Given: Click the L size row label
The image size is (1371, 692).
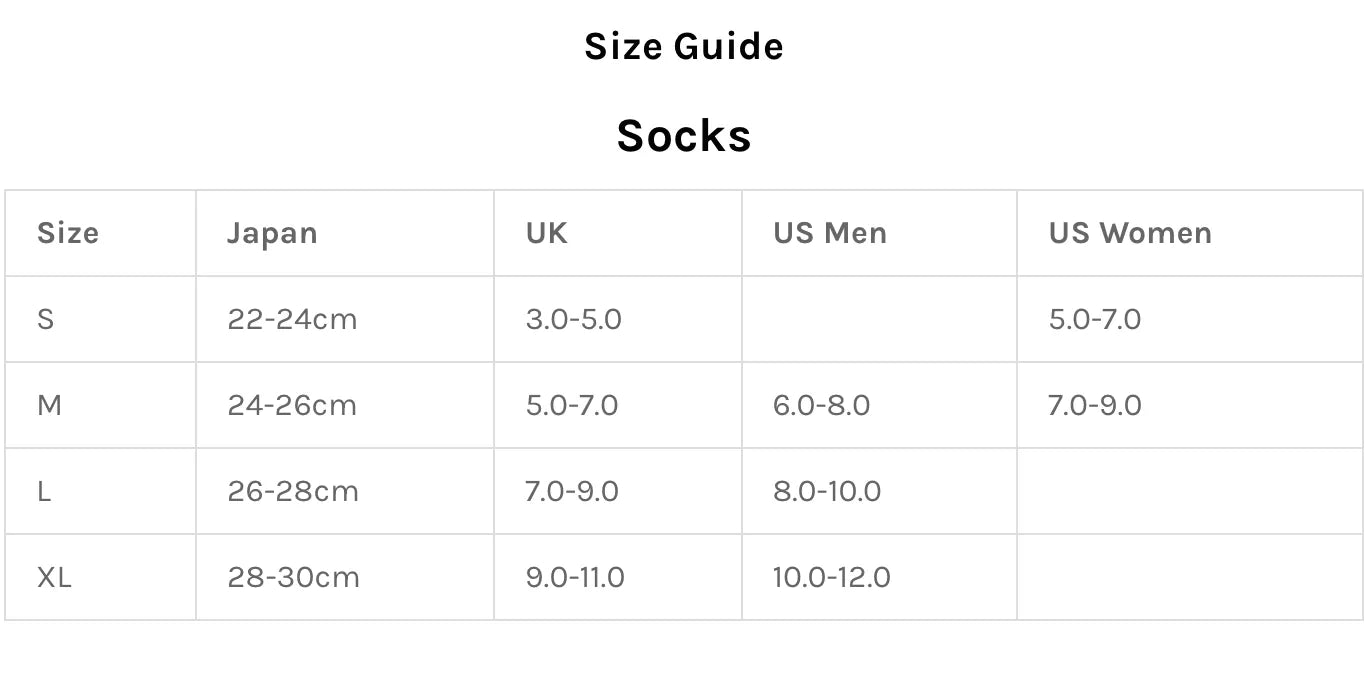Looking at the screenshot, I should [44, 491].
